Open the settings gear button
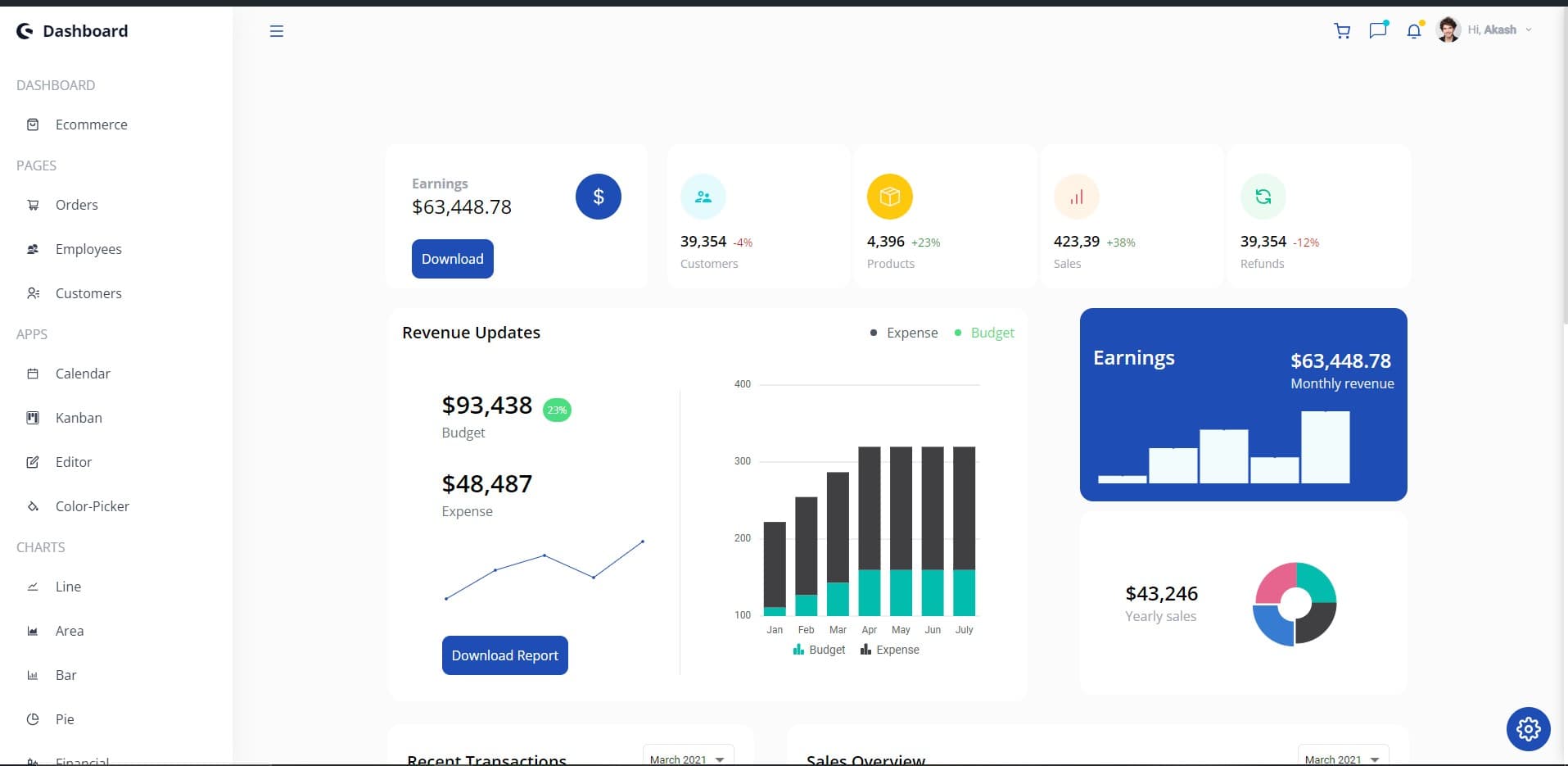The width and height of the screenshot is (1568, 766). point(1528,728)
